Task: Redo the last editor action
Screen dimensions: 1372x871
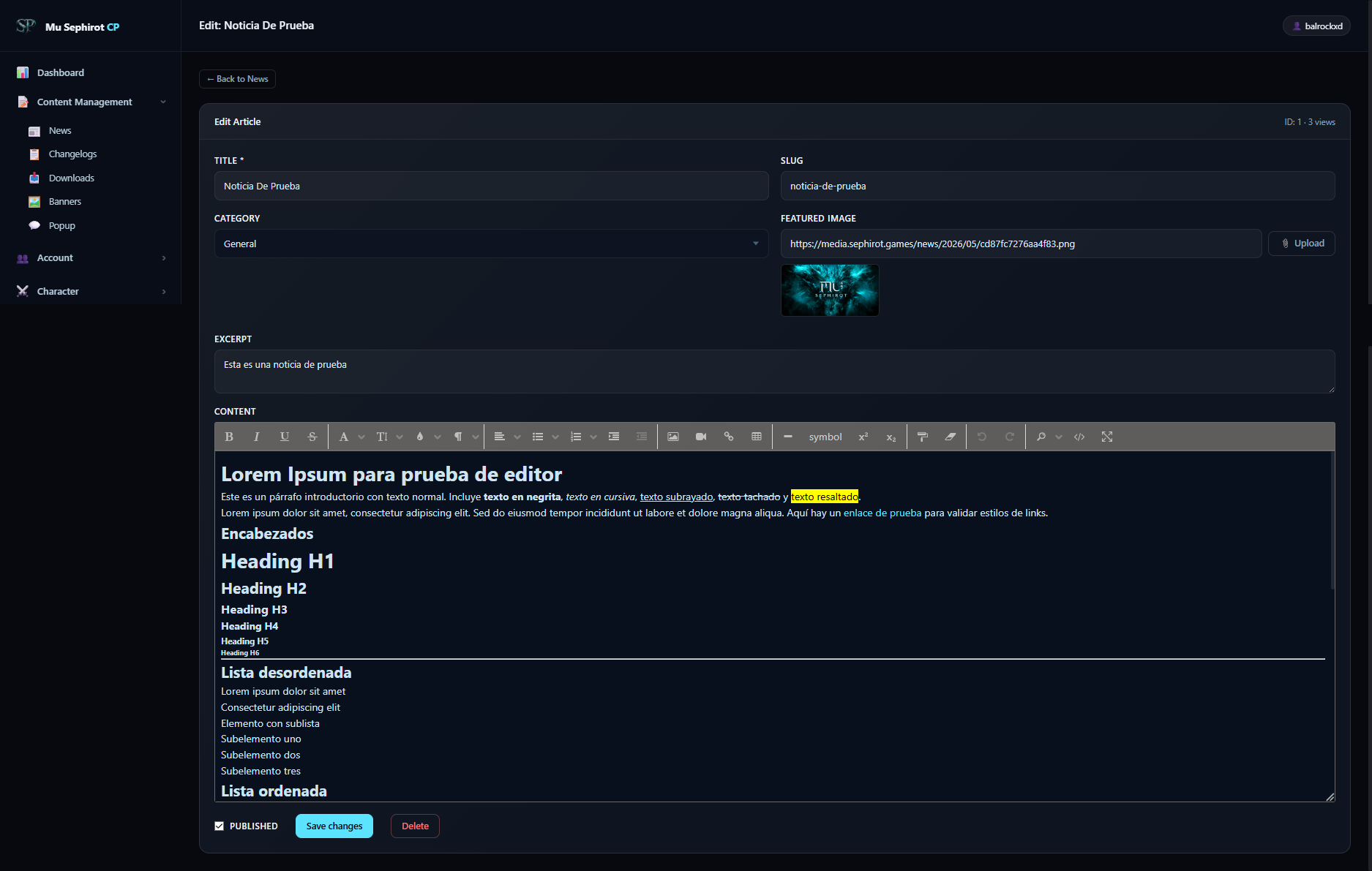Action: (1010, 437)
